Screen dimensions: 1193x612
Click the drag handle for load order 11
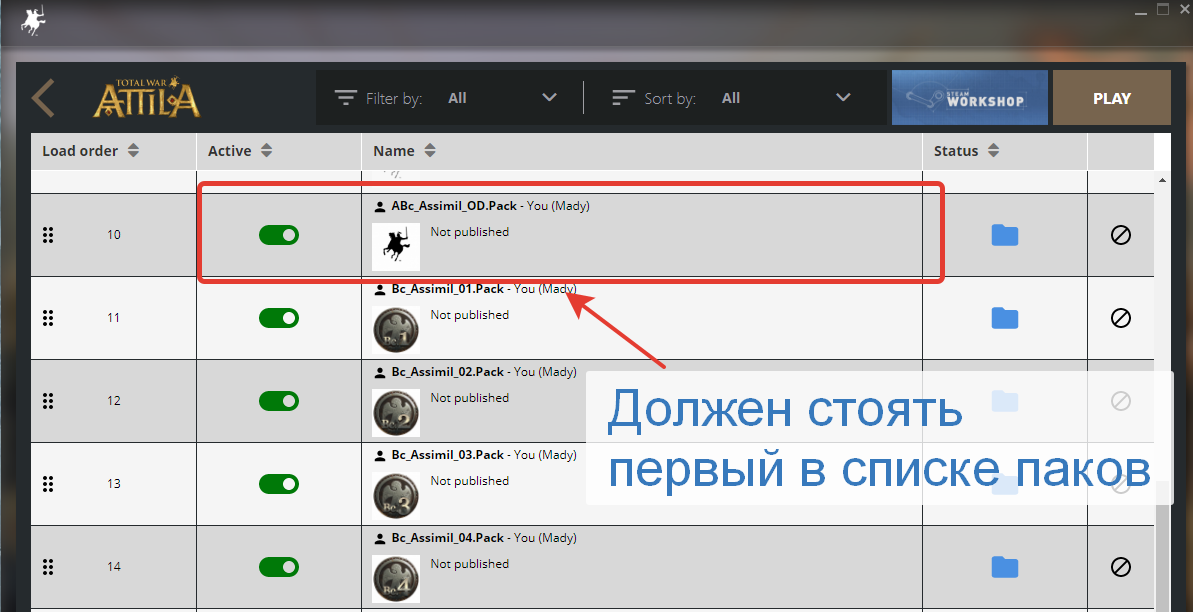click(48, 317)
